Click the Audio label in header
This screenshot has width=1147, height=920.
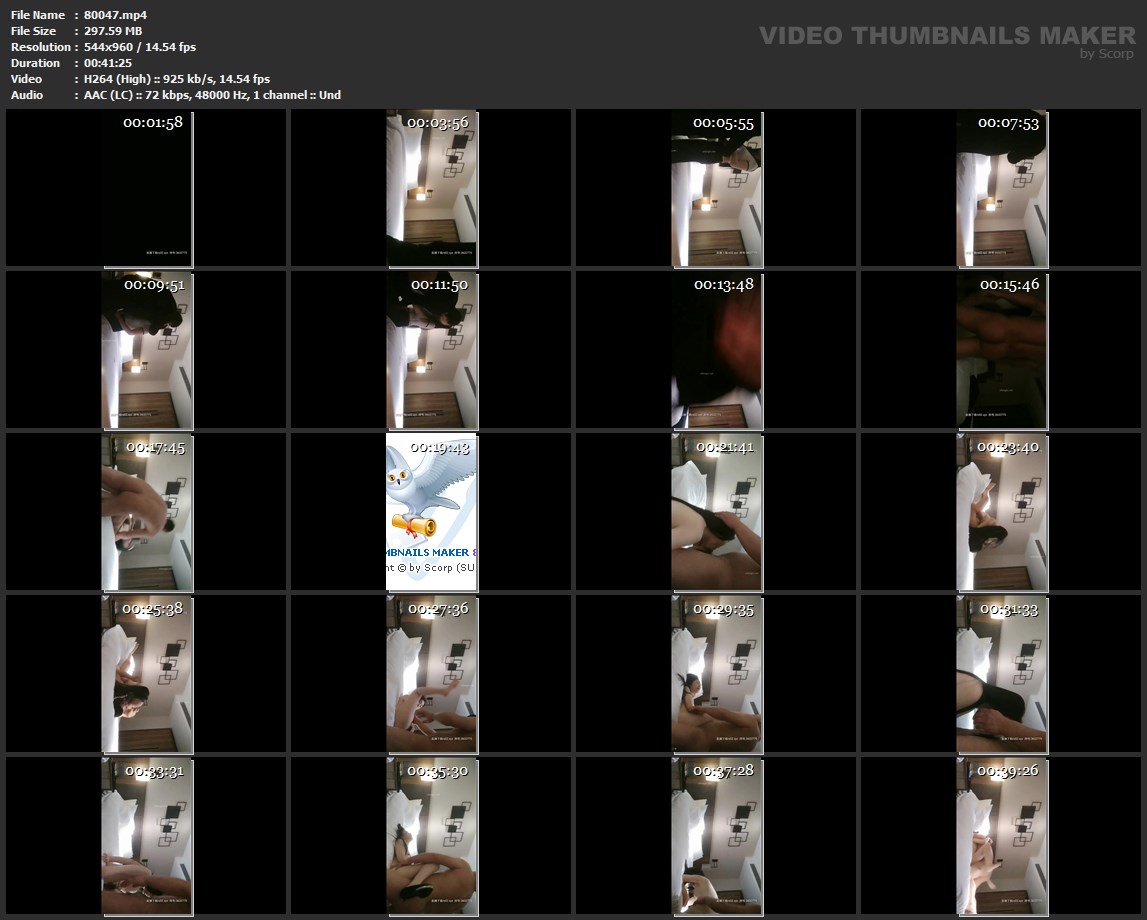tap(26, 95)
